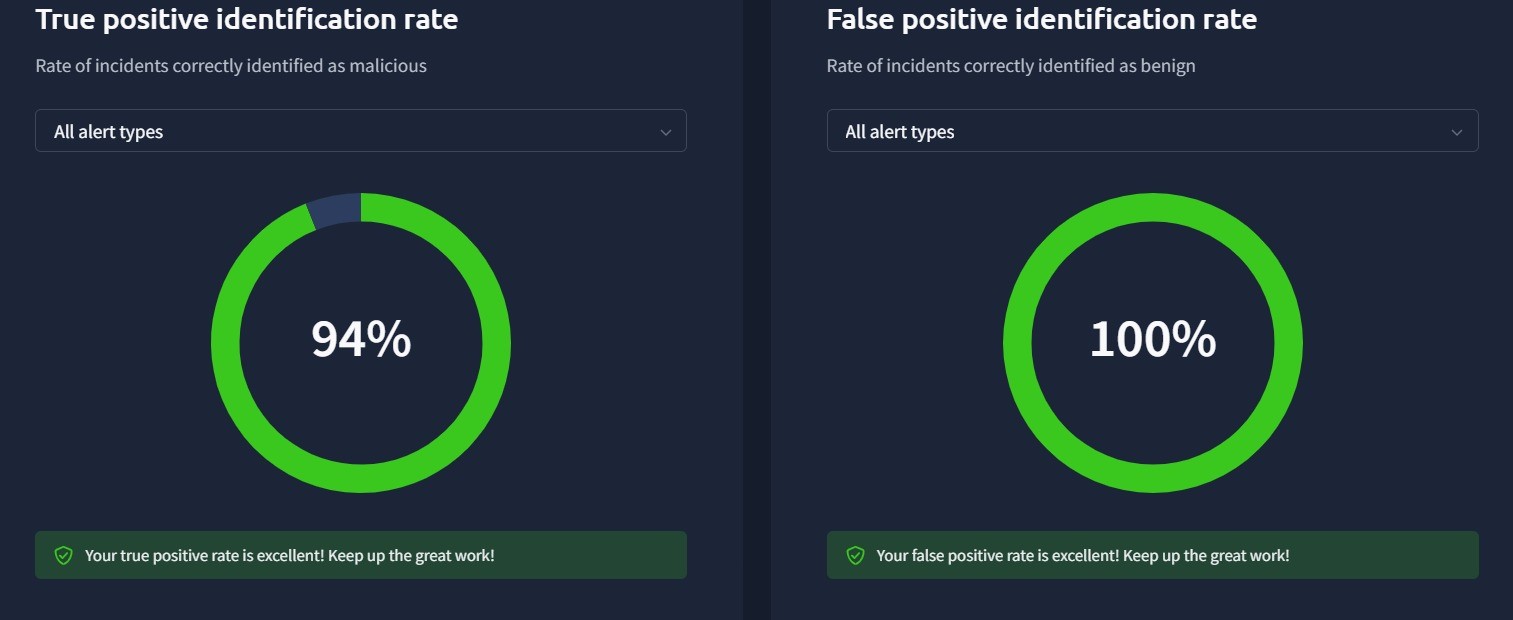Open False positive All alert types dropdown
This screenshot has width=1513, height=620.
(x=1152, y=131)
